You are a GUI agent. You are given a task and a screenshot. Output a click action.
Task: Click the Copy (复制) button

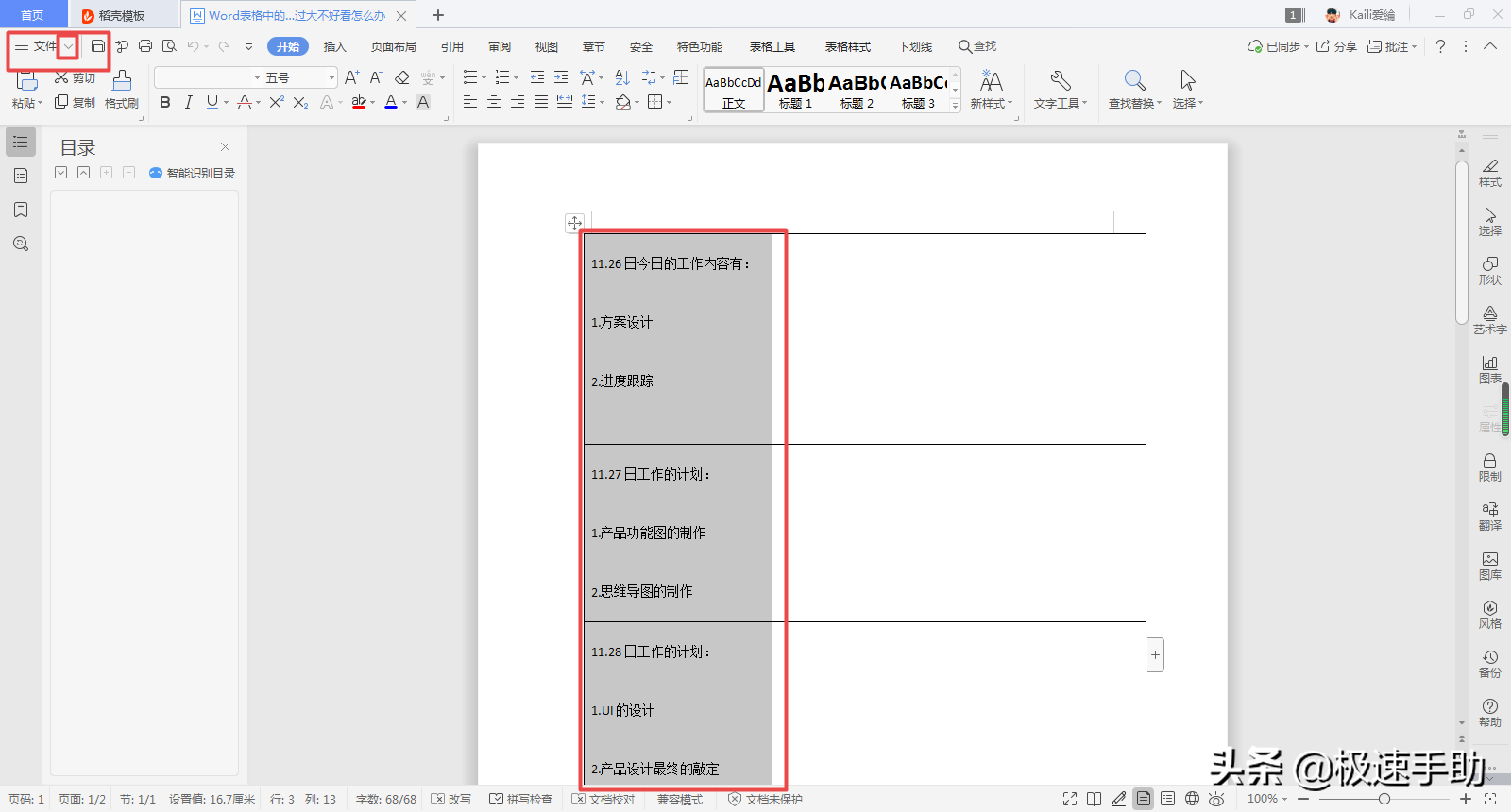pyautogui.click(x=75, y=102)
